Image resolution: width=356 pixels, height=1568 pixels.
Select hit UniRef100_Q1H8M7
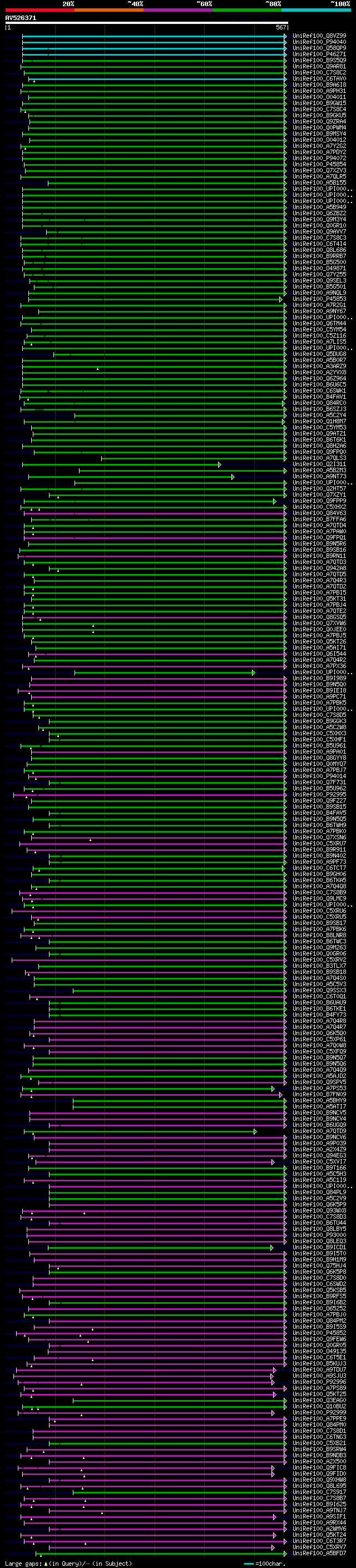click(319, 421)
